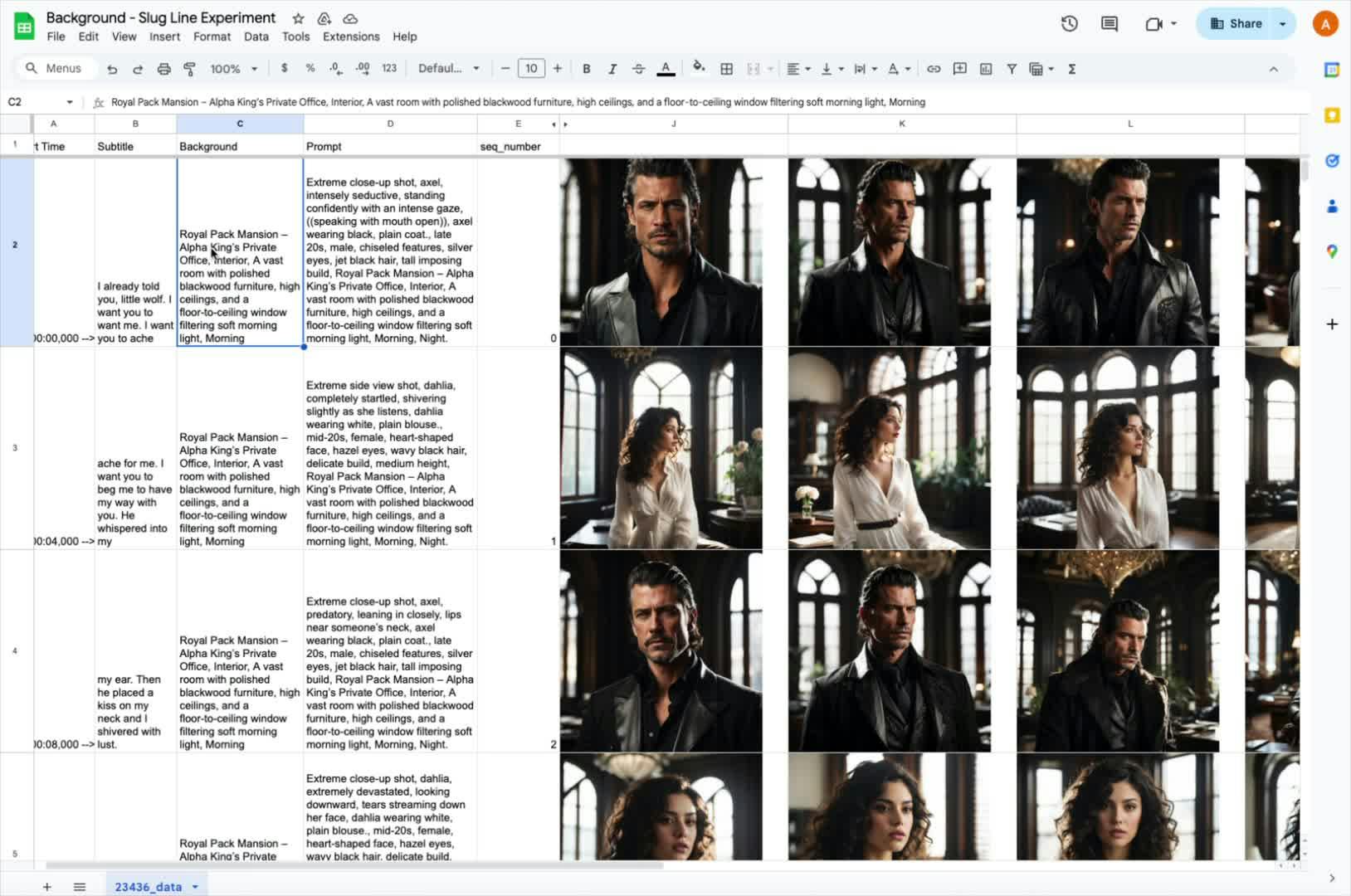Click the paint format roller icon
The width and height of the screenshot is (1351, 896).
[x=189, y=69]
